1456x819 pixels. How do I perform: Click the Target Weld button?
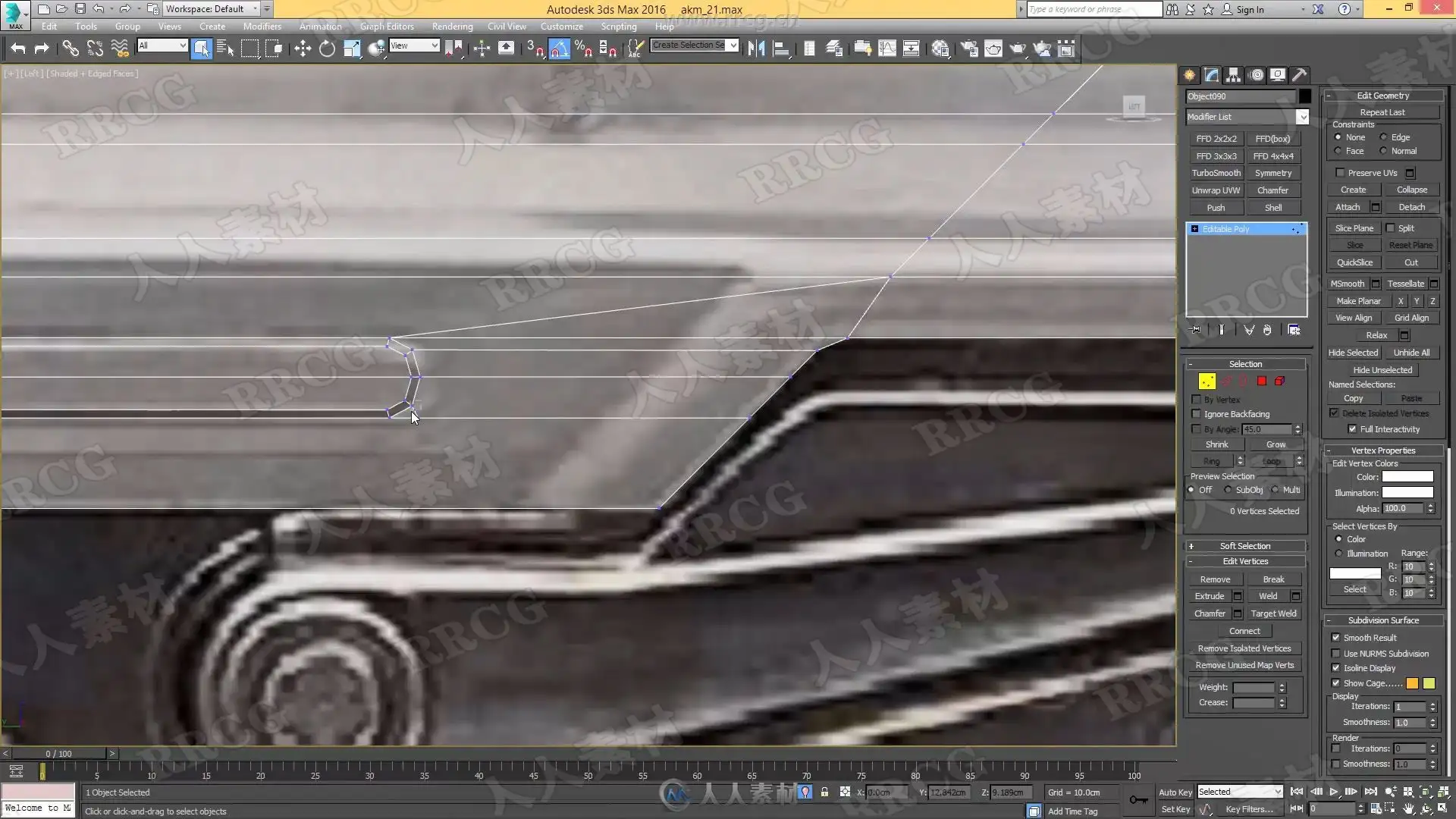tap(1273, 613)
